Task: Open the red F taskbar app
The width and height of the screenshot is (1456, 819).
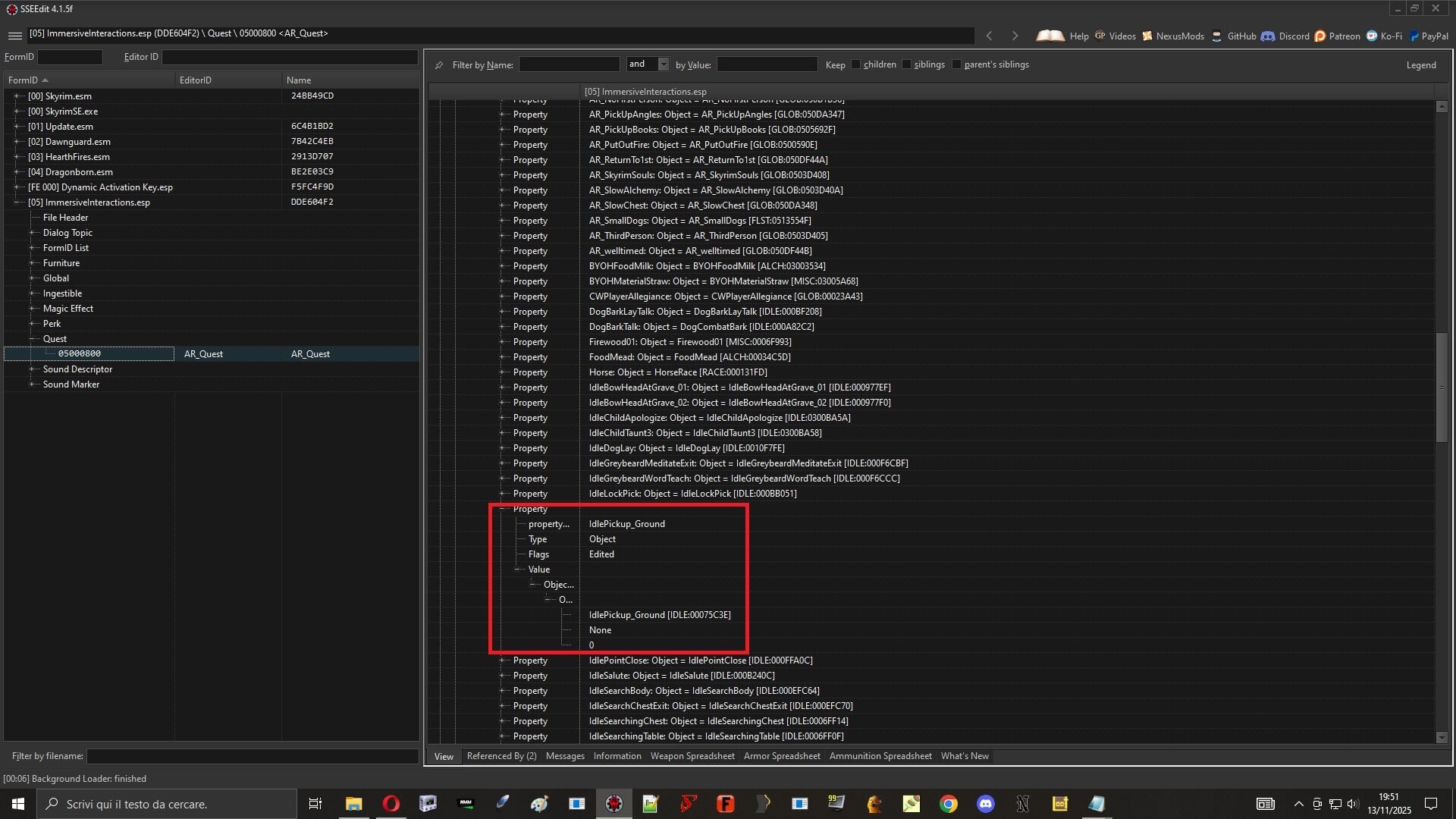Action: (x=726, y=804)
